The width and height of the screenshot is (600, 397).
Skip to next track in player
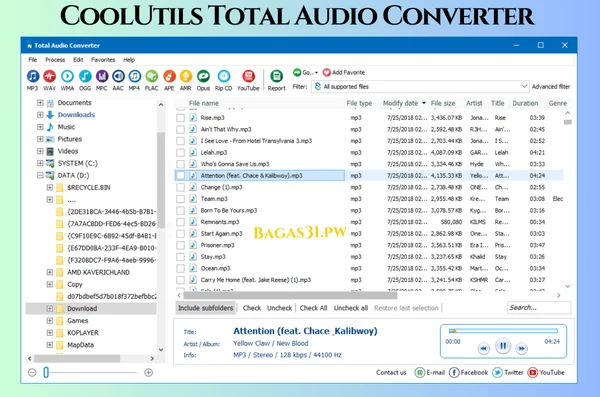pos(521,348)
